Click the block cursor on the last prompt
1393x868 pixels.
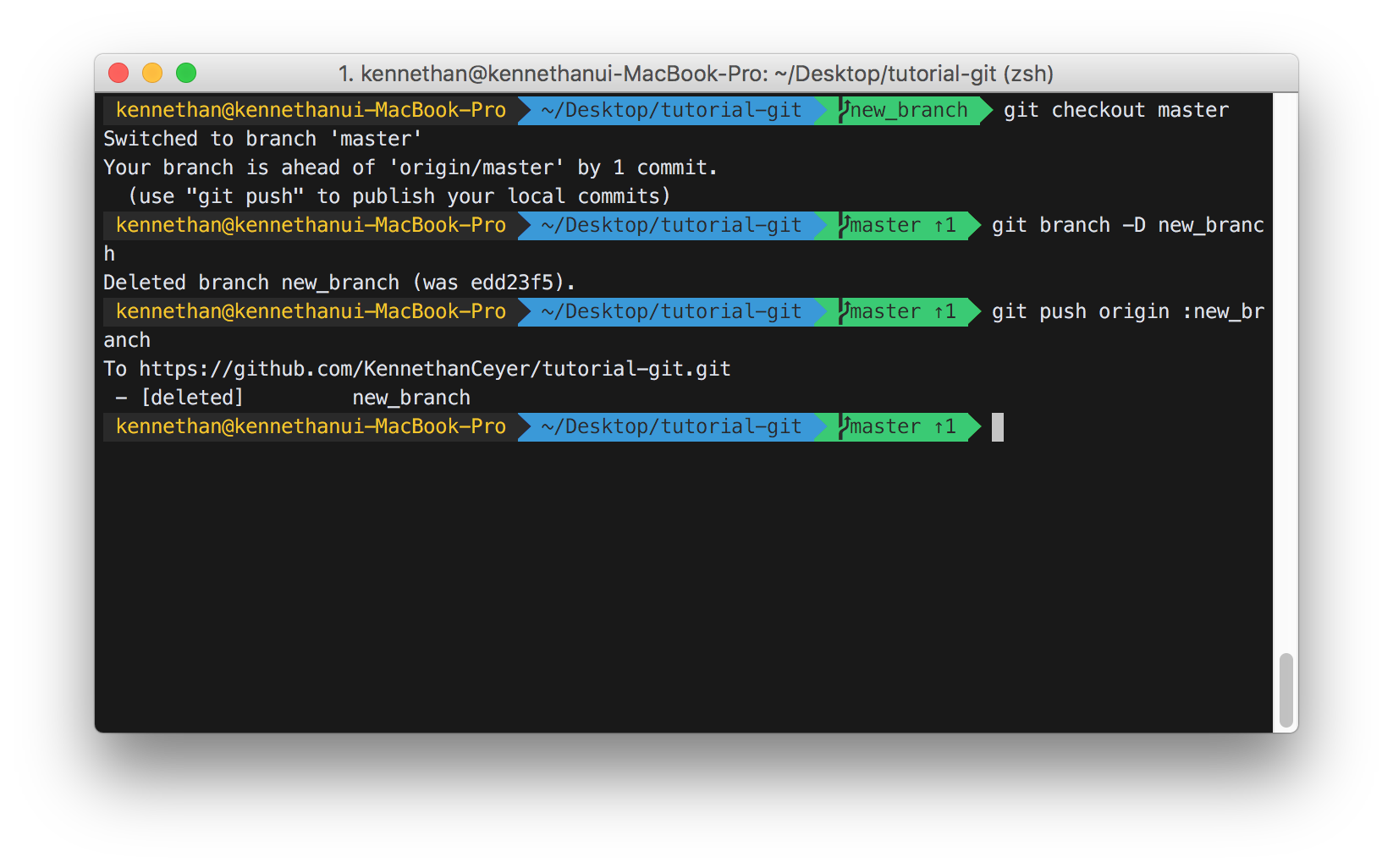(999, 427)
